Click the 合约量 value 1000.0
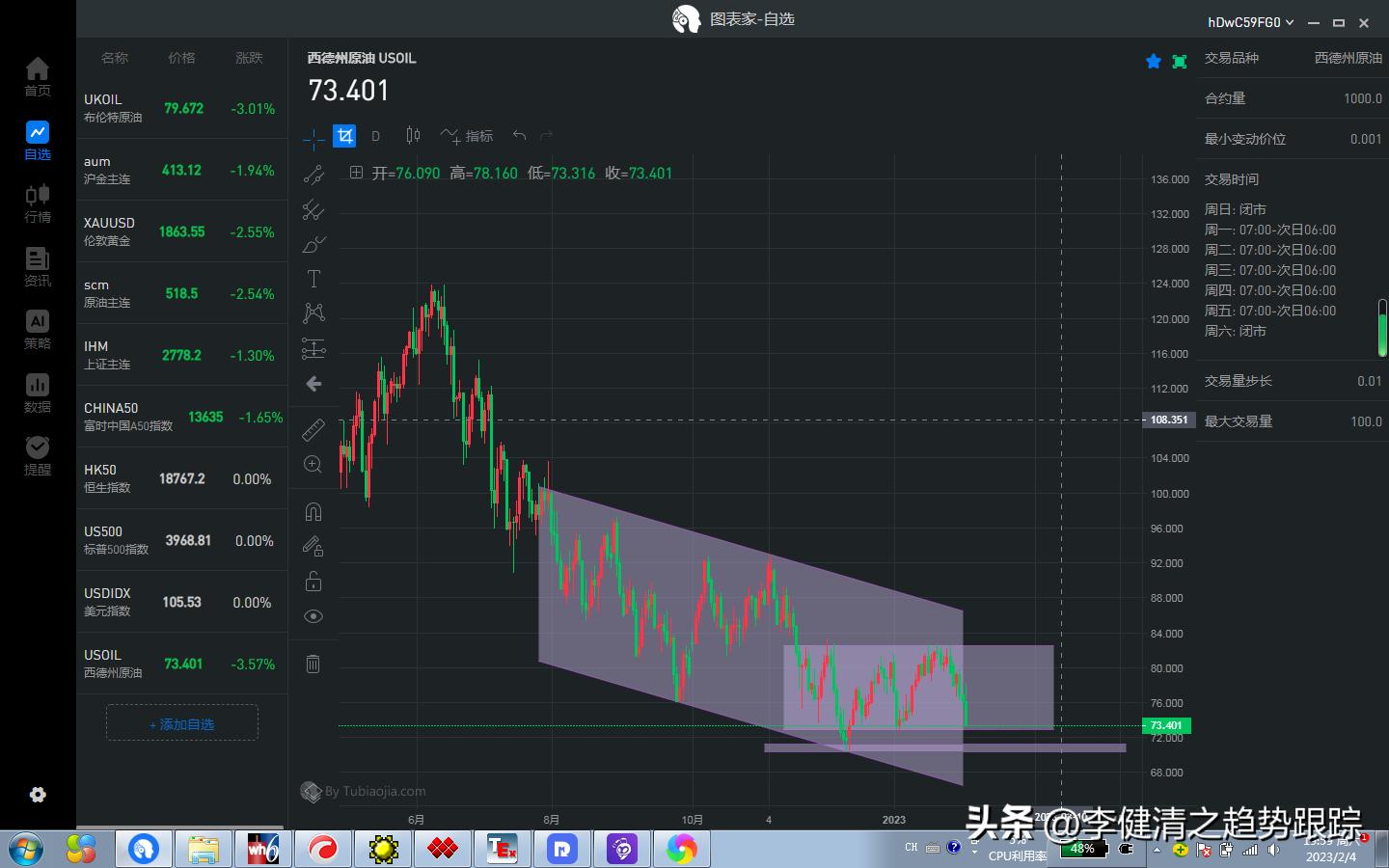The height and width of the screenshot is (868, 1389). point(1363,98)
